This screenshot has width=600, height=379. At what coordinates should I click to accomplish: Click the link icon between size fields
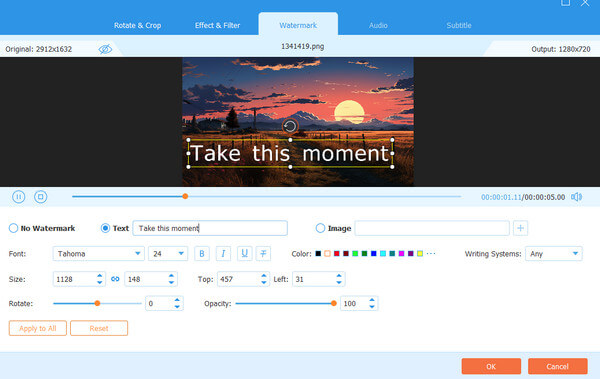tap(115, 279)
